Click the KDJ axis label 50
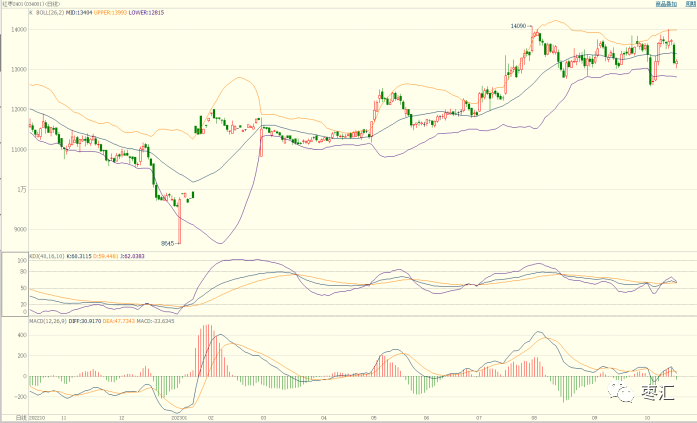The width and height of the screenshot is (697, 423). click(x=24, y=288)
